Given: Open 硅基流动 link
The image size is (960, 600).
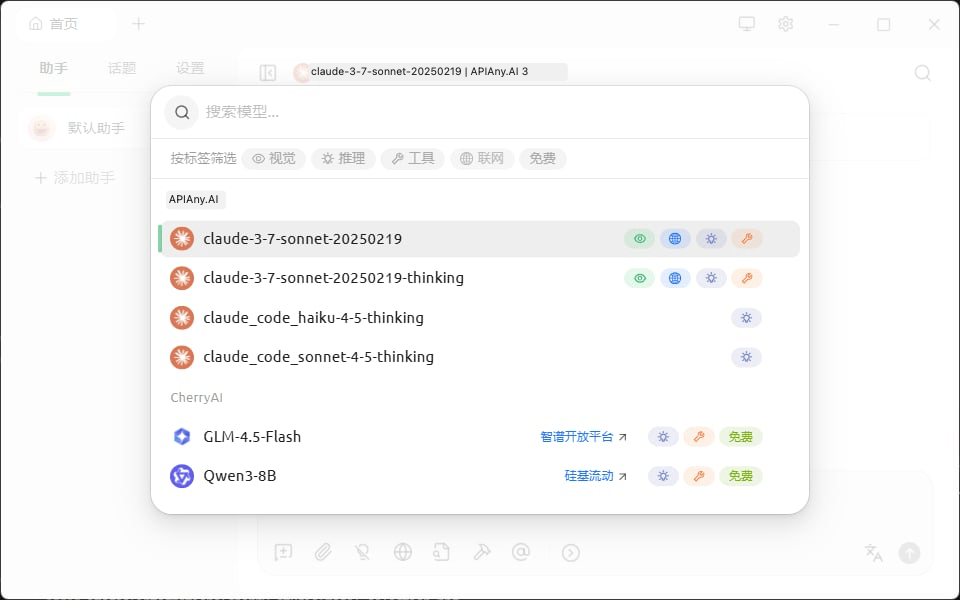Looking at the screenshot, I should click(x=596, y=476).
